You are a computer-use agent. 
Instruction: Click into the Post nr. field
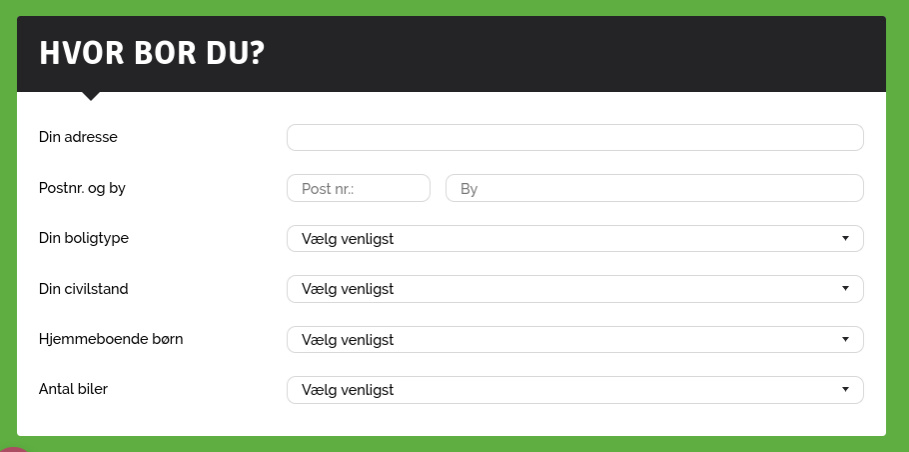(358, 188)
